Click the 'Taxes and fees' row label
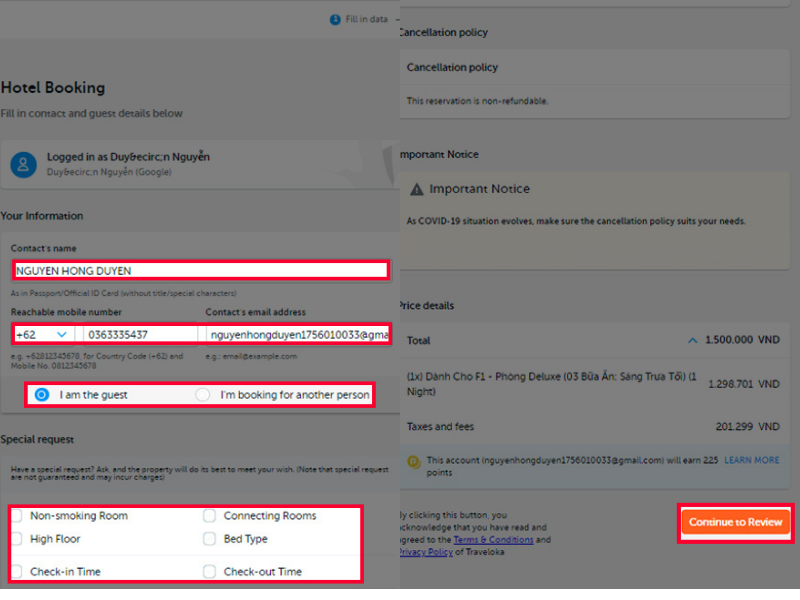This screenshot has height=600, width=800. click(x=440, y=426)
